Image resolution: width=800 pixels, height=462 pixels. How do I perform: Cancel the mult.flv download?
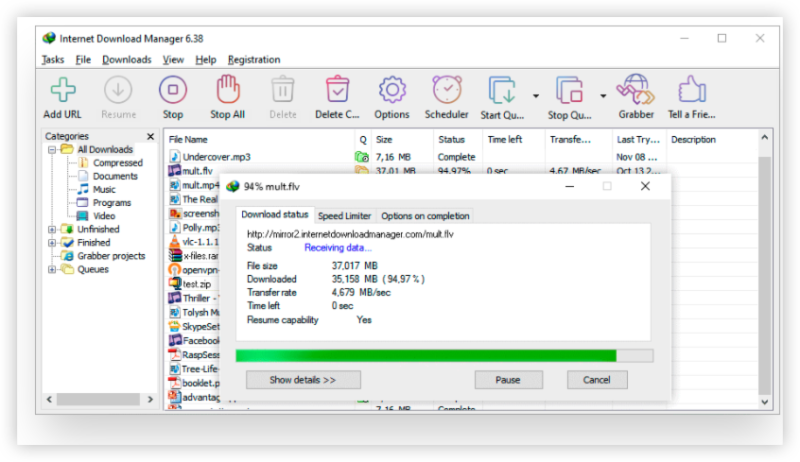pyautogui.click(x=596, y=380)
